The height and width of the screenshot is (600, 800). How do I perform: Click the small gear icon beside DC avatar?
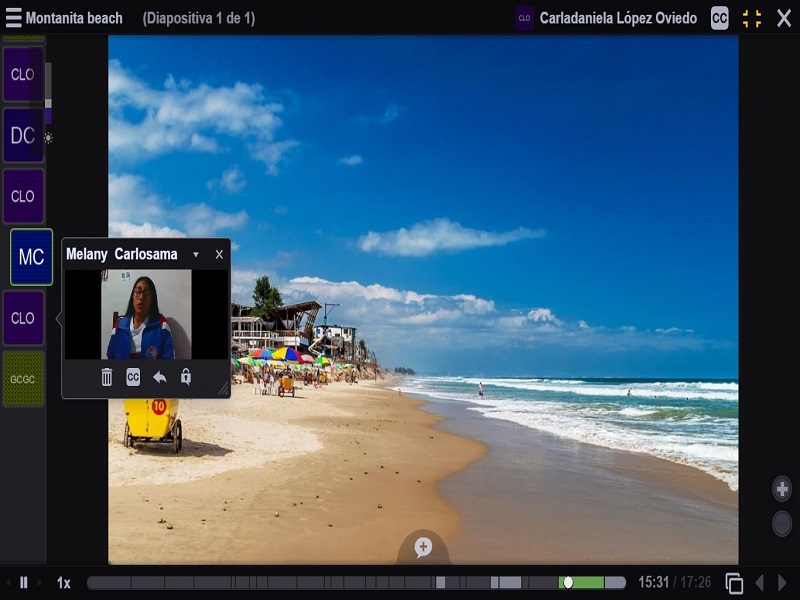pos(48,138)
